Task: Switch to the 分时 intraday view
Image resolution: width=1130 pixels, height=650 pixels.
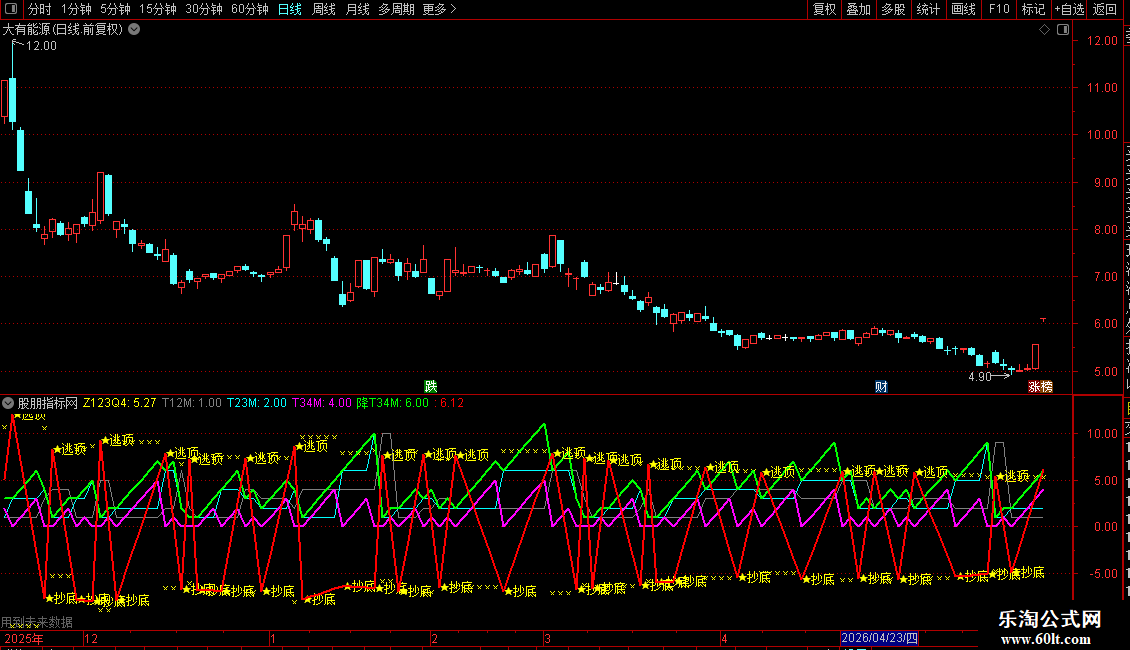Action: pyautogui.click(x=40, y=9)
